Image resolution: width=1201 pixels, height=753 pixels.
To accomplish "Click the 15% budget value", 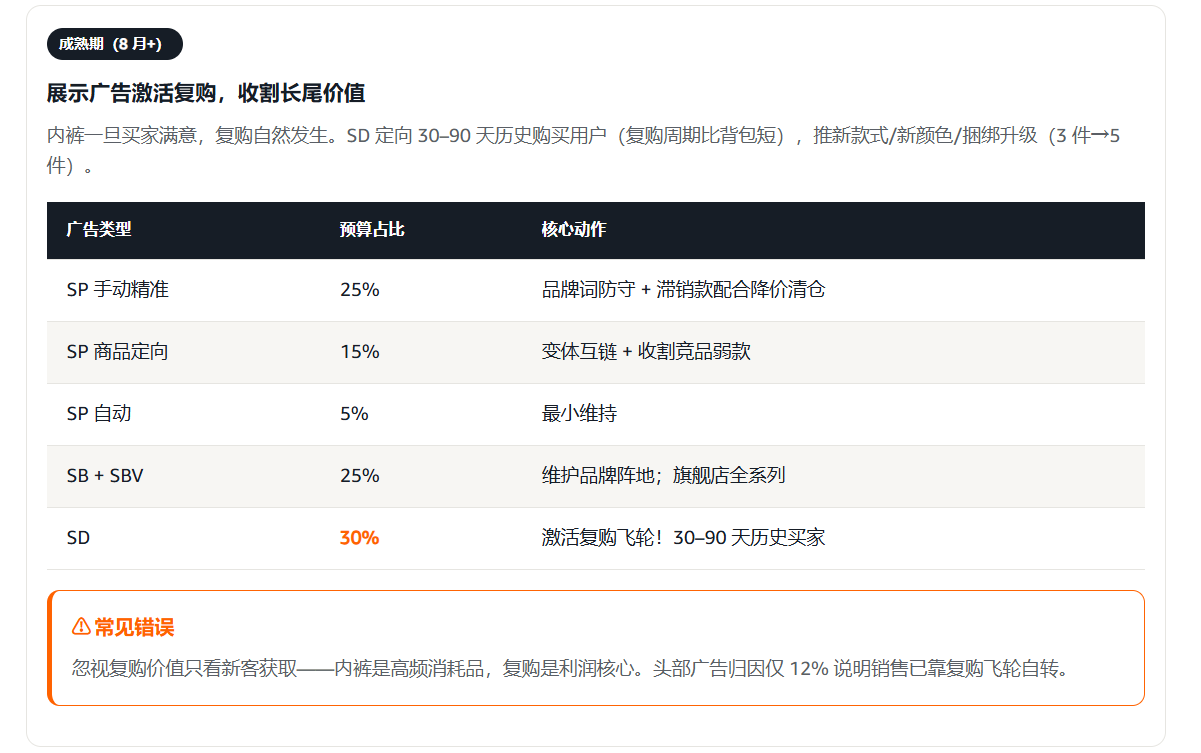I will pyautogui.click(x=360, y=352).
